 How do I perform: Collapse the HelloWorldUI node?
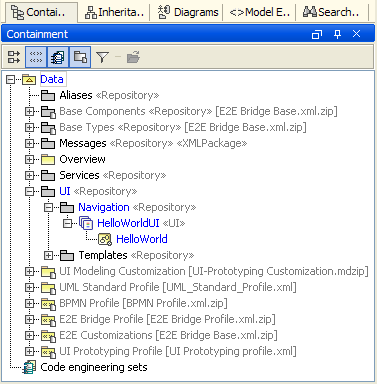(x=68, y=223)
